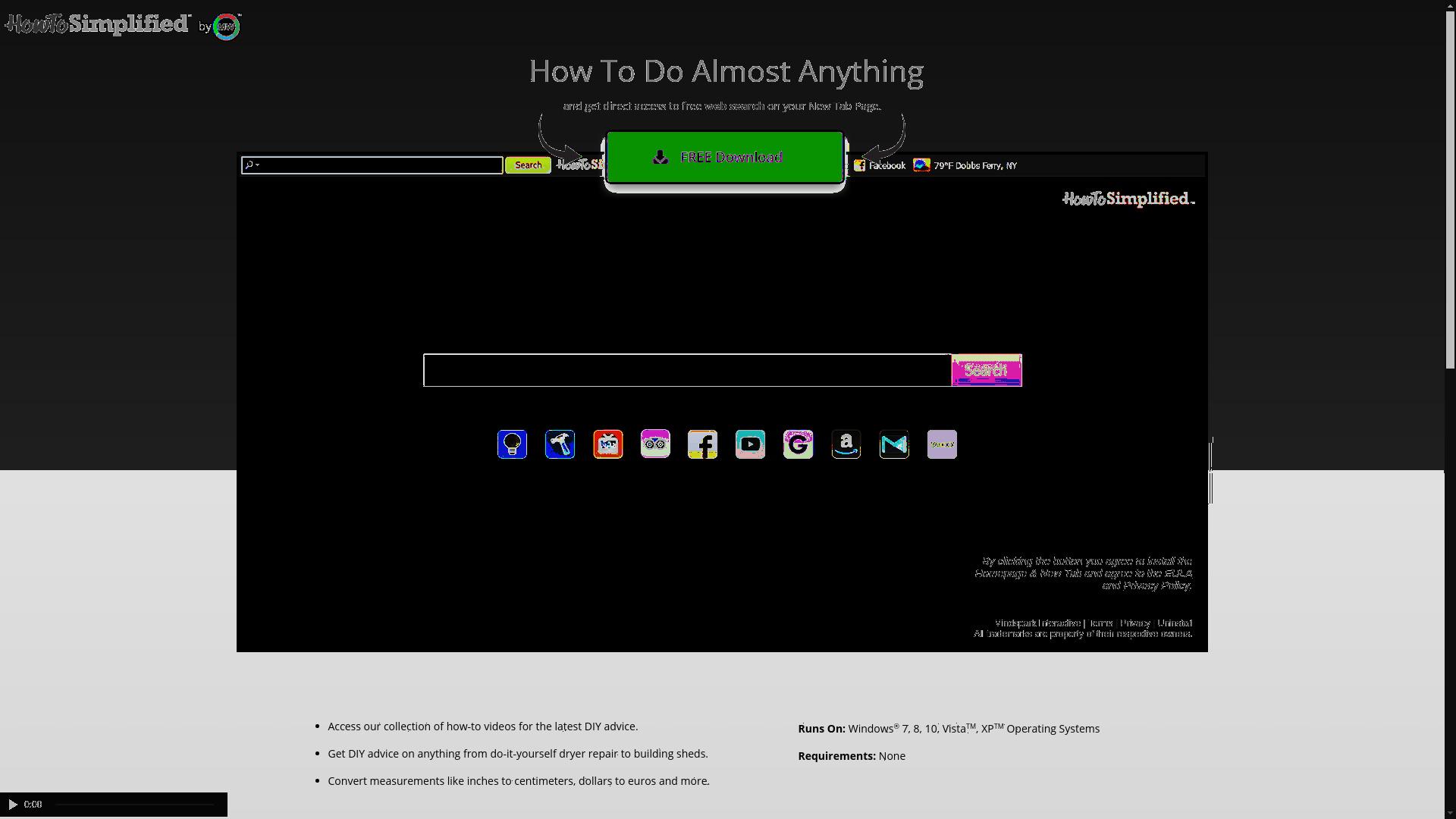The width and height of the screenshot is (1456, 819).
Task: Click the green FREE Download button
Action: point(724,157)
